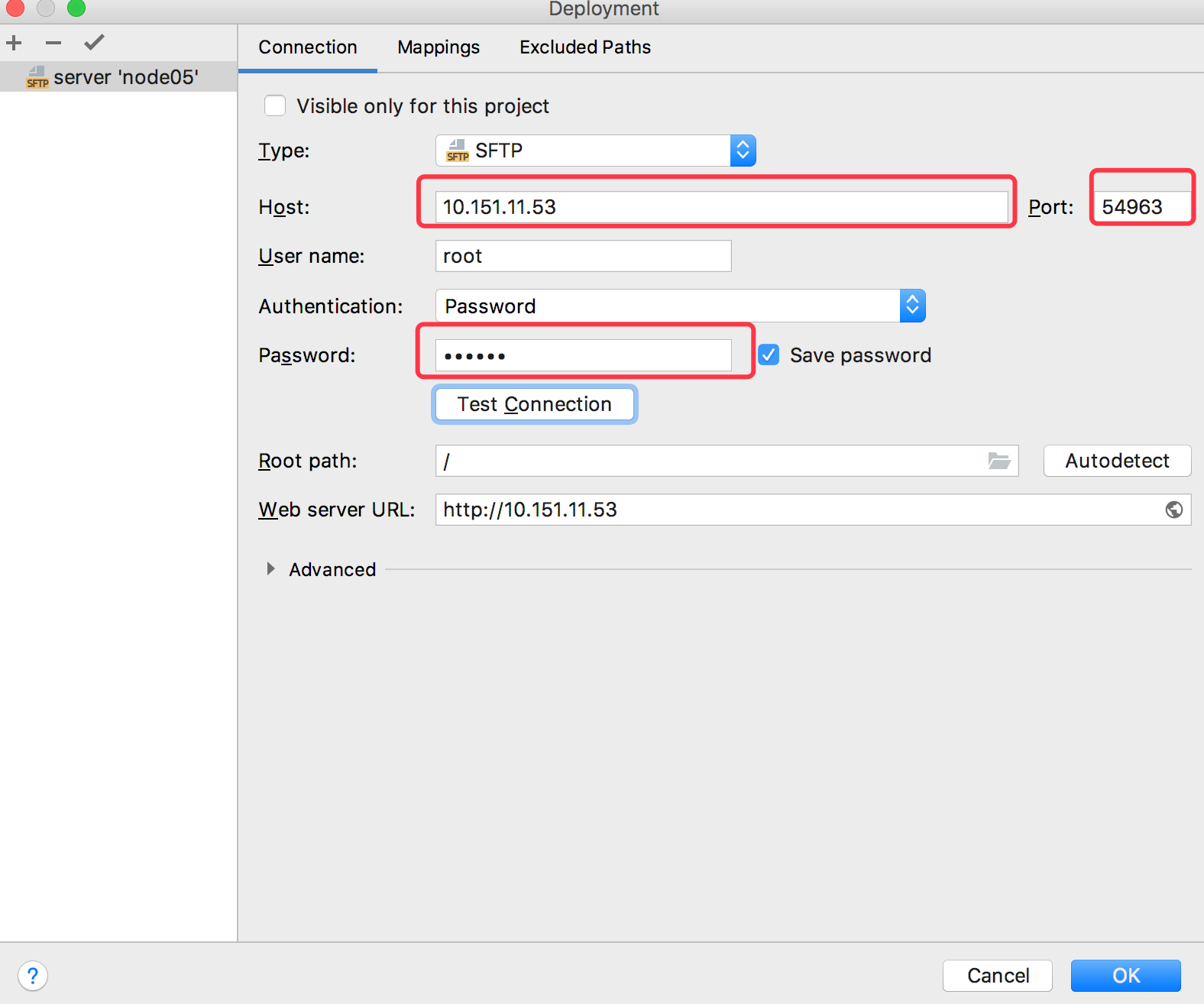The width and height of the screenshot is (1204, 1004).
Task: Enable Visible only for this project
Action: pyautogui.click(x=275, y=105)
